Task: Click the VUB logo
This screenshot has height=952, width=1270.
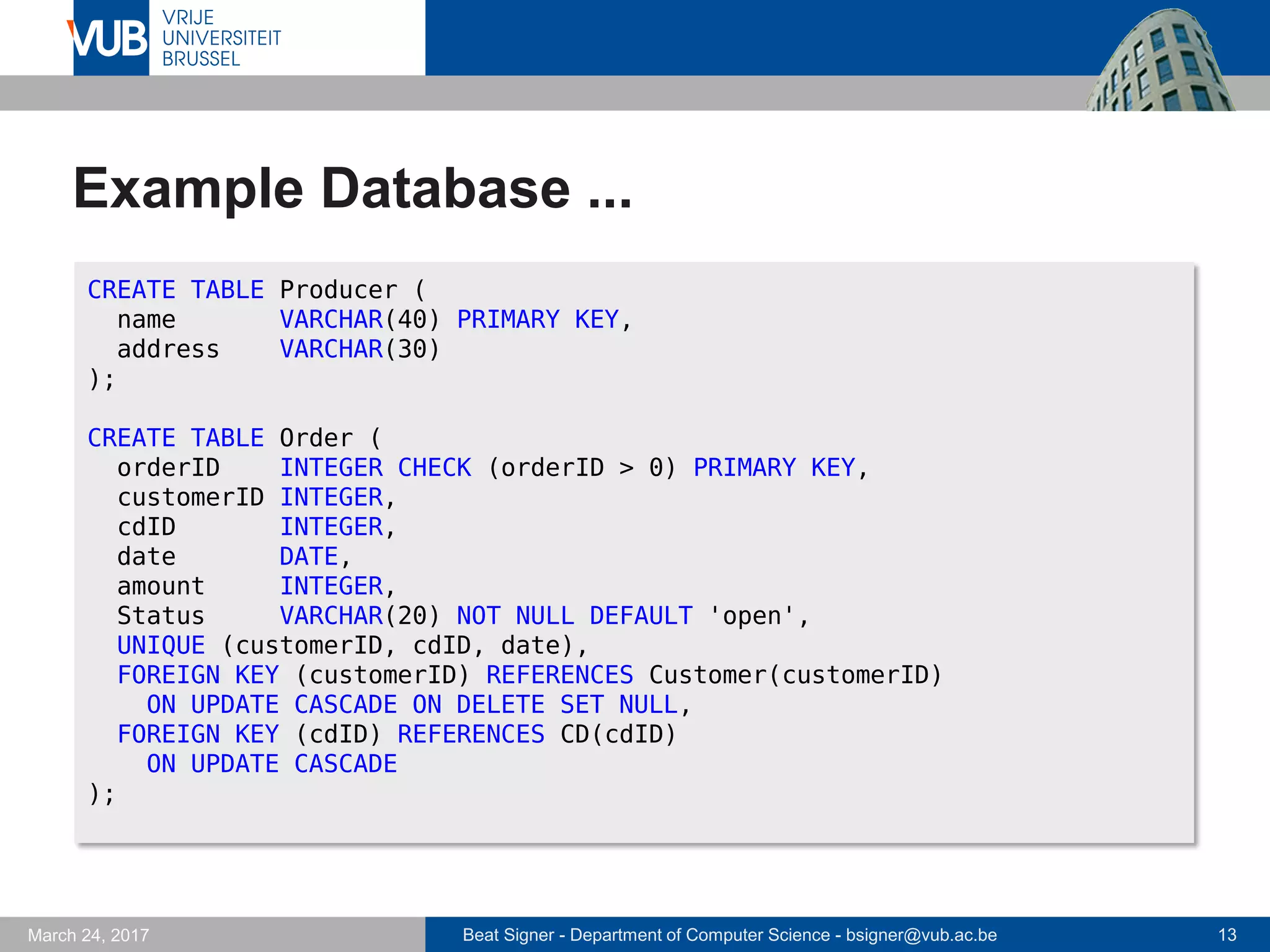Action: pos(110,38)
